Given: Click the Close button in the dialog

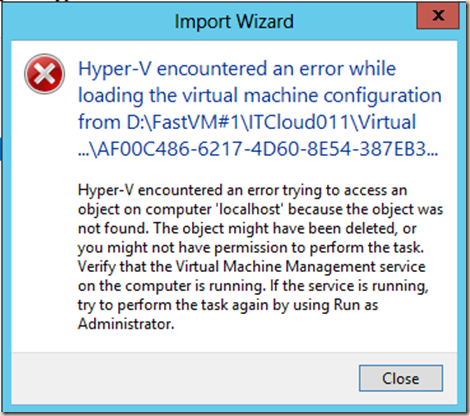Looking at the screenshot, I should 401,378.
